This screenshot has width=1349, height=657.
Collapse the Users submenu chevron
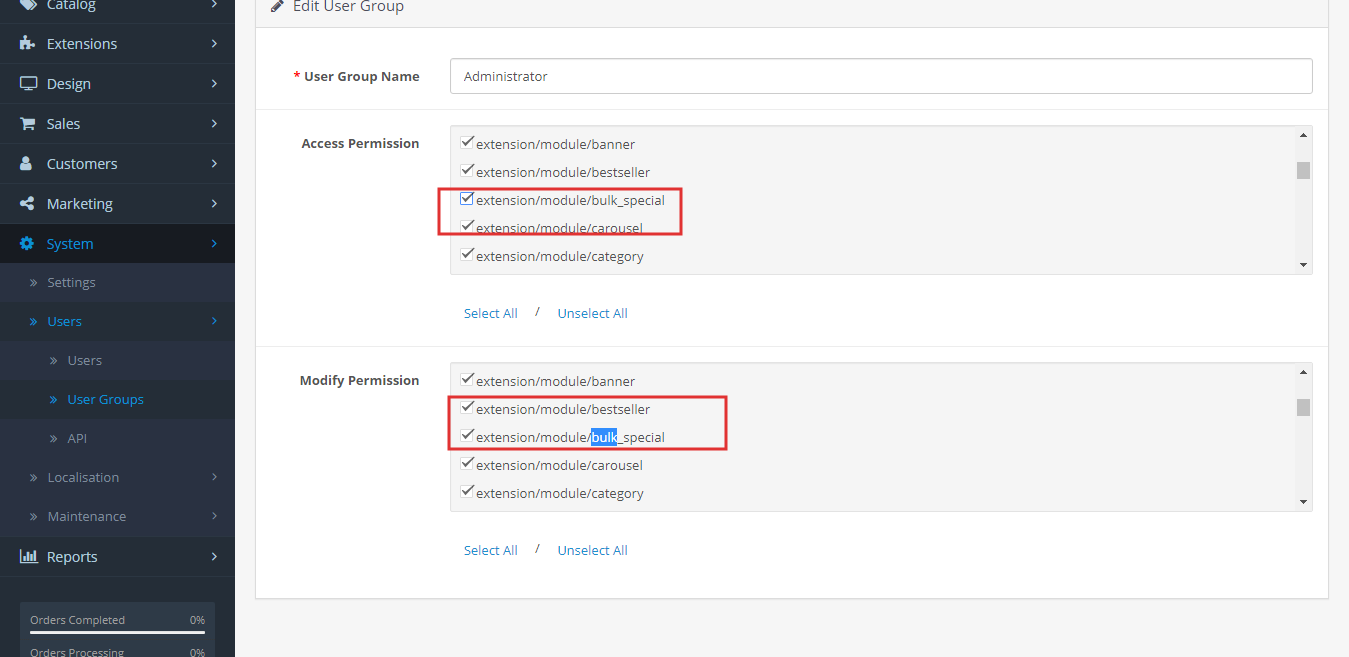(x=214, y=322)
